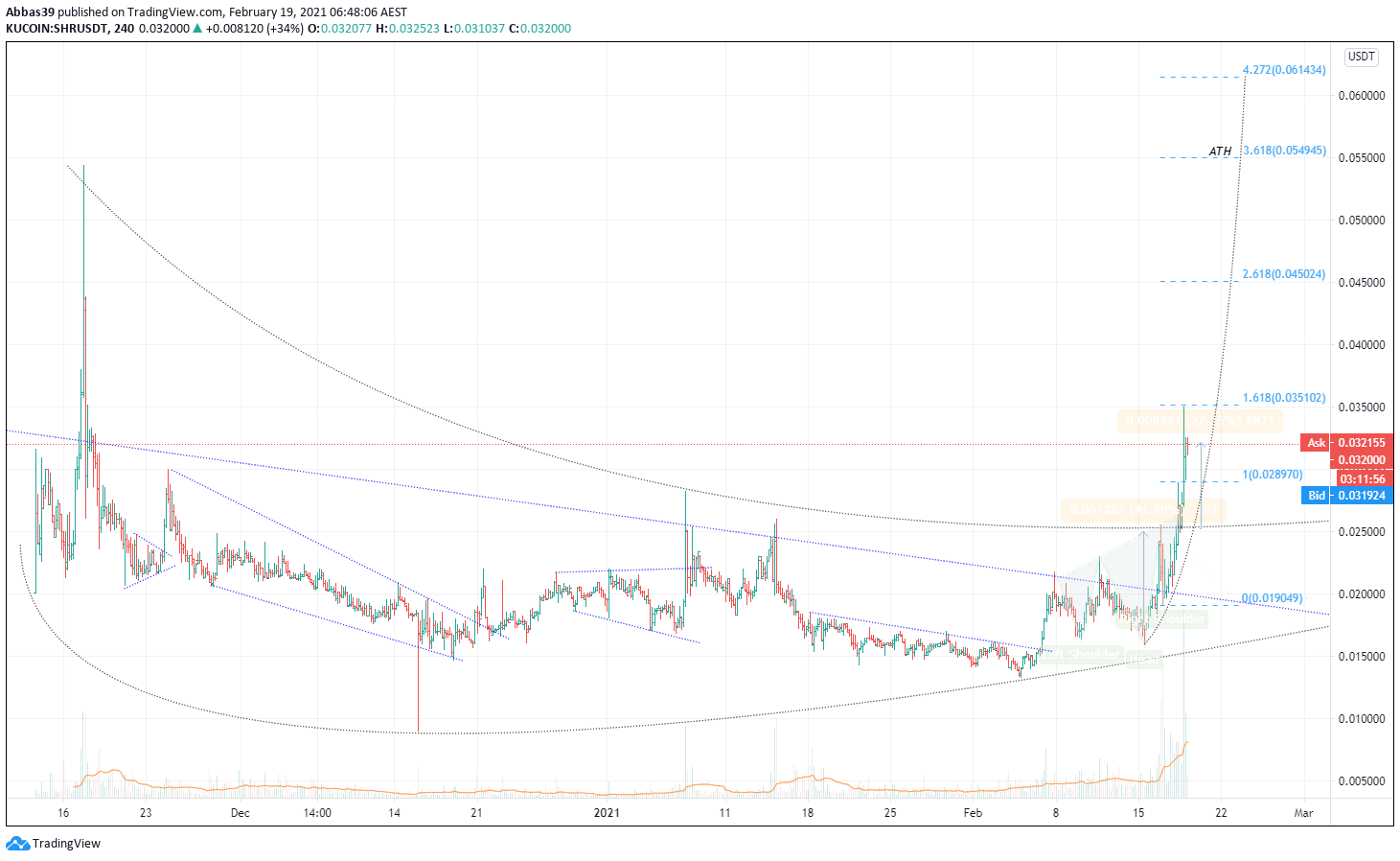The image size is (1400, 861).
Task: Select the 0(0.019049) Fibonacci level label
Action: [1273, 598]
